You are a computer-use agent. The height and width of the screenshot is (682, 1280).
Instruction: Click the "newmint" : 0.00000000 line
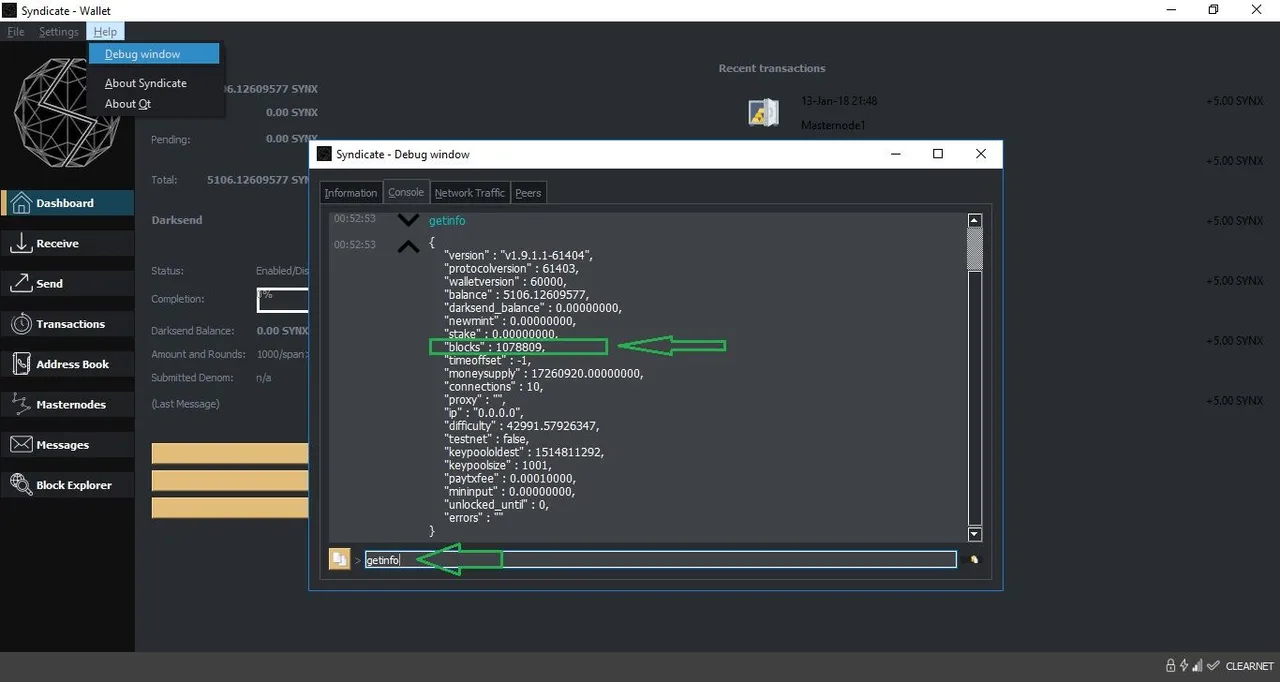click(510, 321)
